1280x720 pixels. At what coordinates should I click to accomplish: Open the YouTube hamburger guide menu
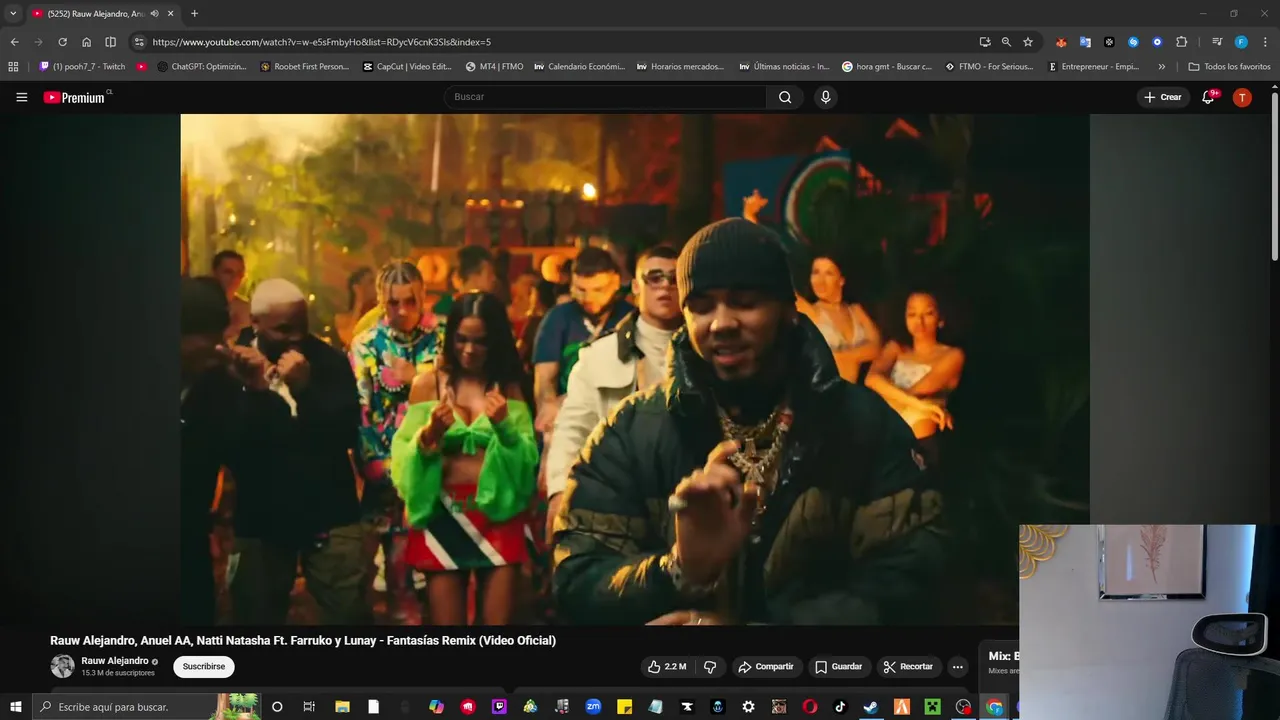coord(21,97)
